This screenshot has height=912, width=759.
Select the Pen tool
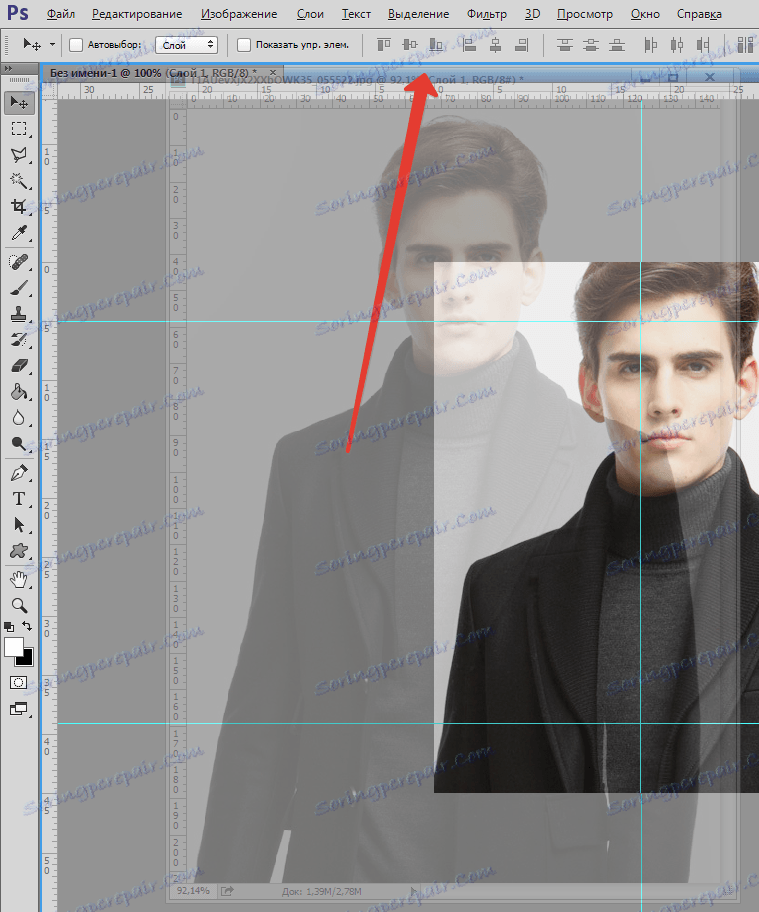[x=19, y=473]
